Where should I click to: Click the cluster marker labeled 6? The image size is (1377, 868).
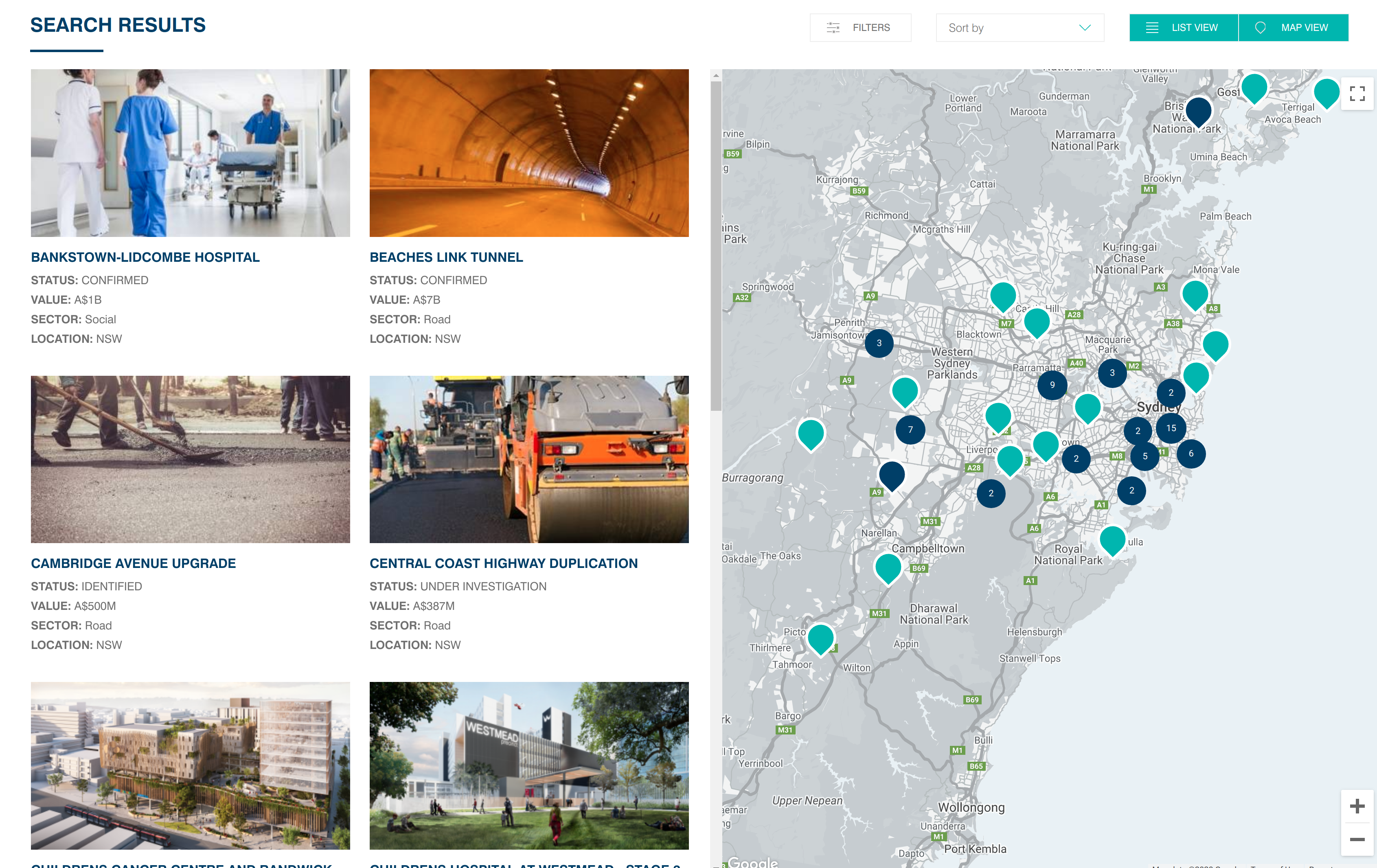tap(1191, 454)
